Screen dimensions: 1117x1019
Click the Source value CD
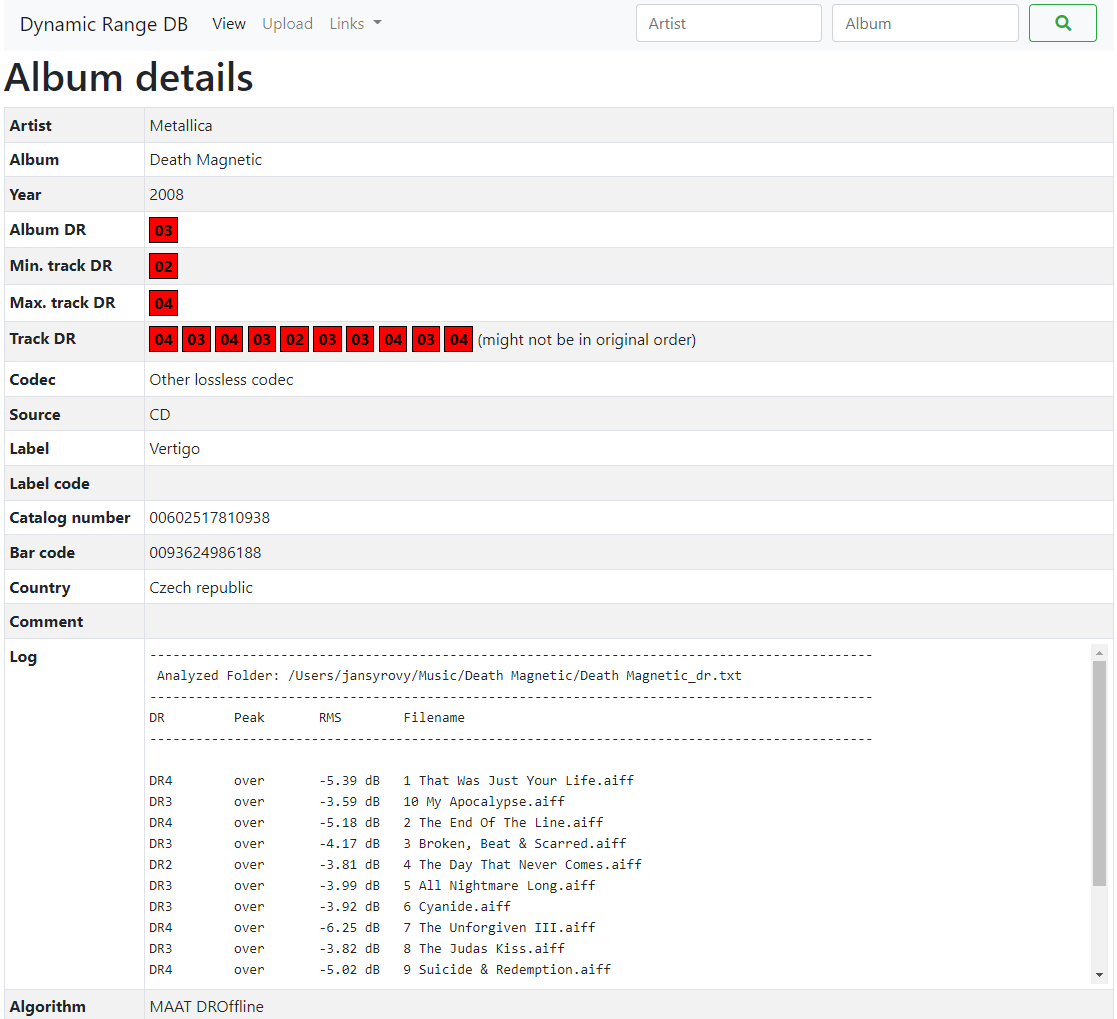click(160, 415)
